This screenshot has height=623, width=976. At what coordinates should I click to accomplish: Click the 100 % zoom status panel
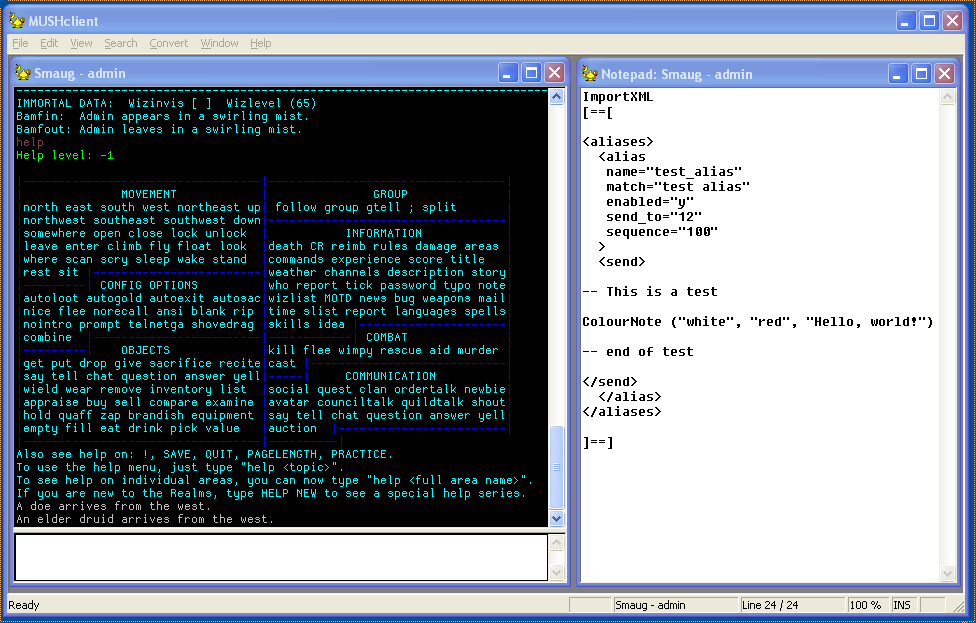pos(866,605)
